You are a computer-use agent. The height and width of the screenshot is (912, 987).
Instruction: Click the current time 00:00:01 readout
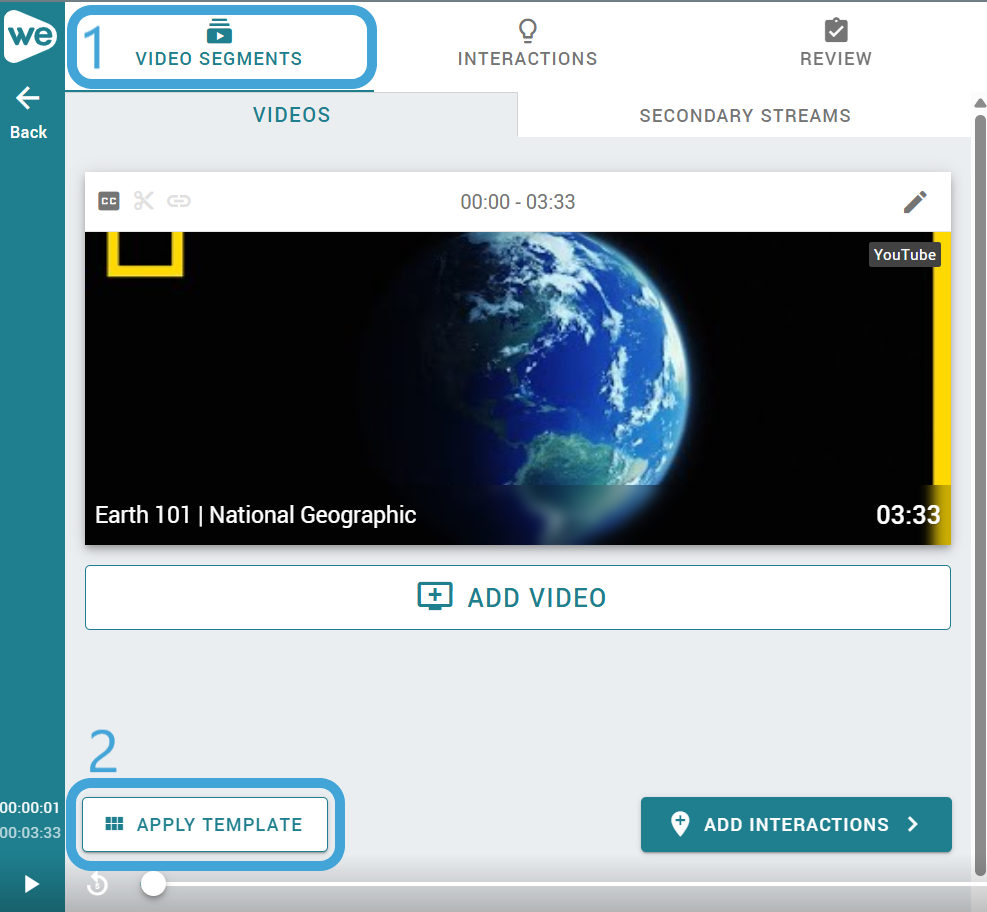(x=30, y=808)
